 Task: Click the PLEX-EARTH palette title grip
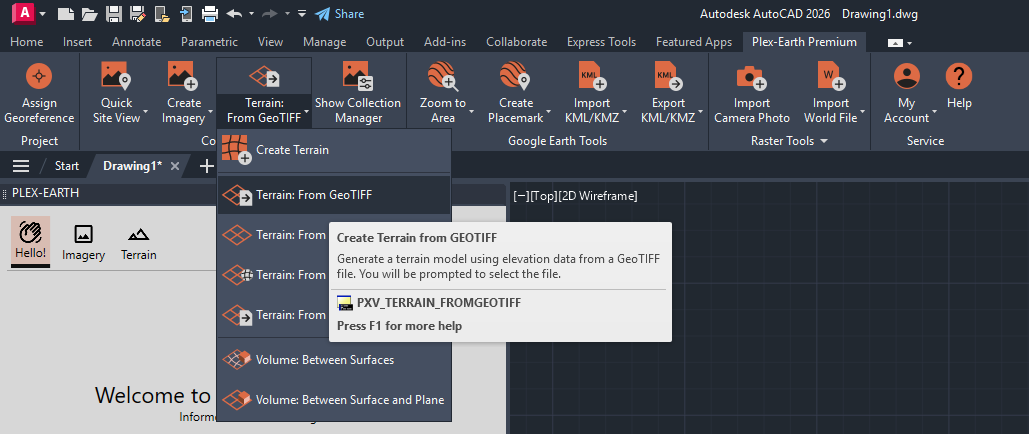[5, 193]
